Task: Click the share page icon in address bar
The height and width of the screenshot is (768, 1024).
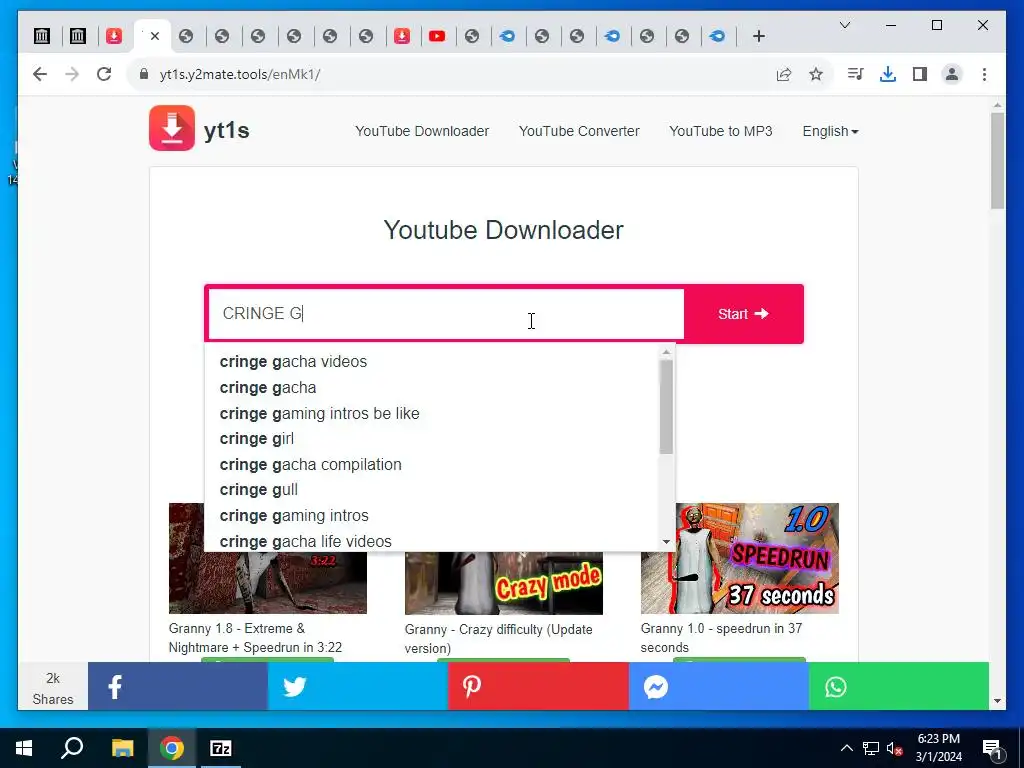Action: [784, 74]
